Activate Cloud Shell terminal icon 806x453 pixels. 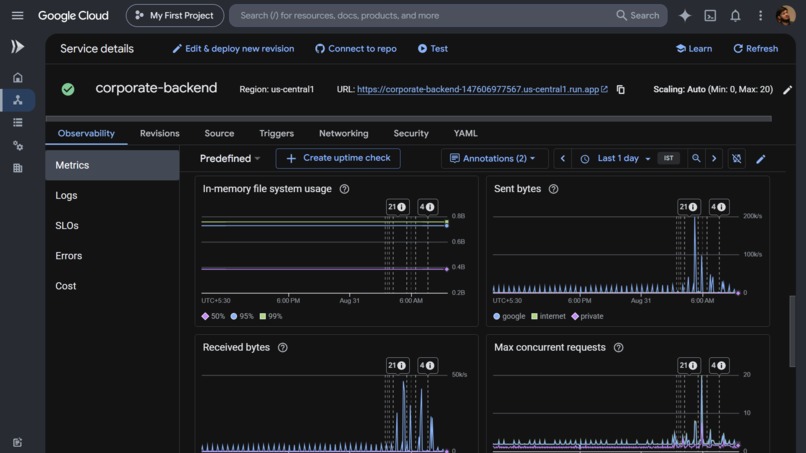coord(710,15)
